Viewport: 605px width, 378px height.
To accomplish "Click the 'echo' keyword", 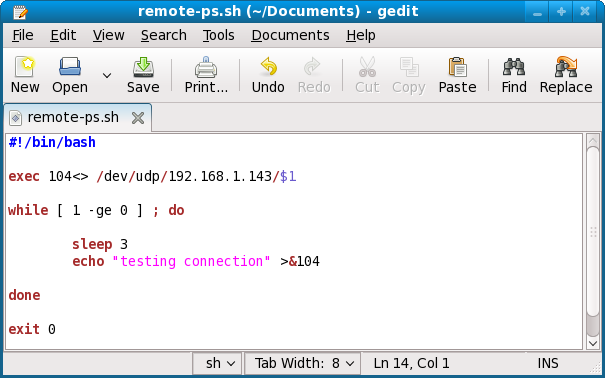I will click(x=88, y=261).
